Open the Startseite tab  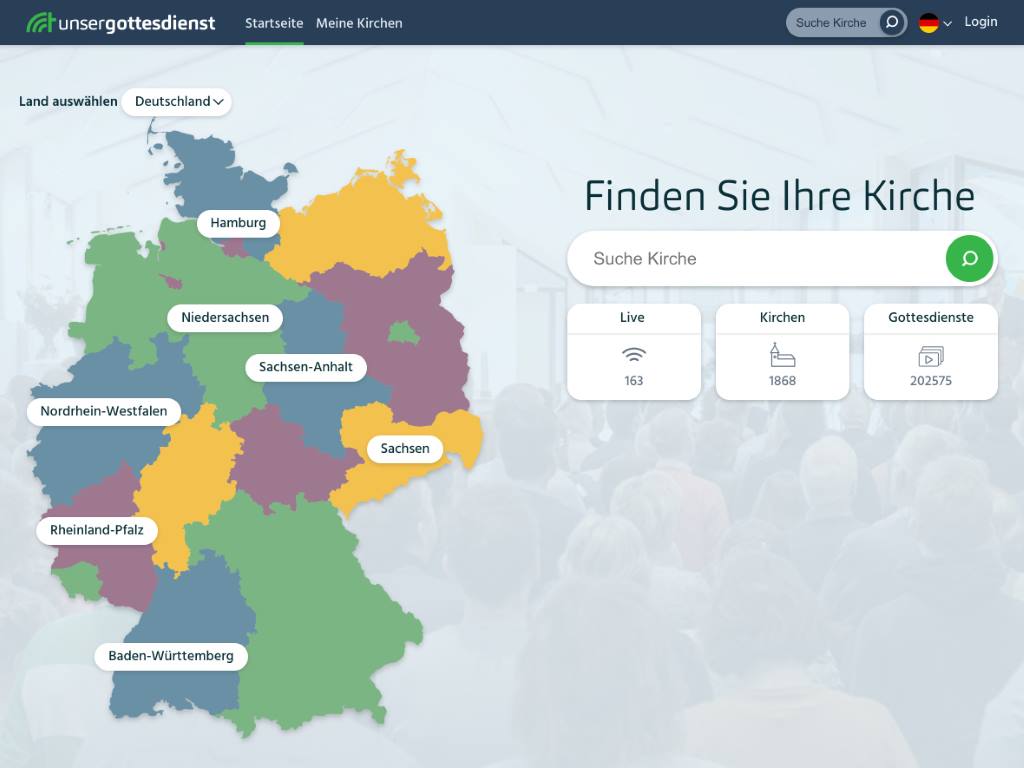pyautogui.click(x=274, y=23)
